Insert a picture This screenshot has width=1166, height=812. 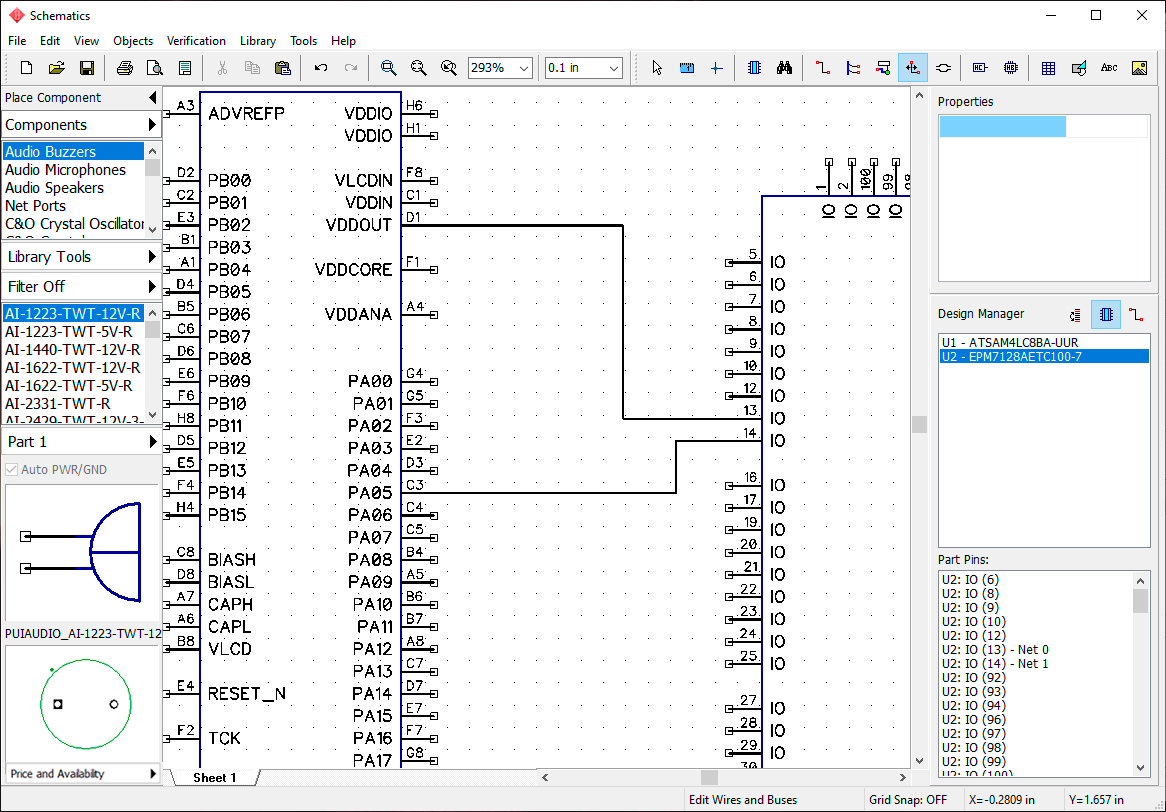pos(1139,68)
